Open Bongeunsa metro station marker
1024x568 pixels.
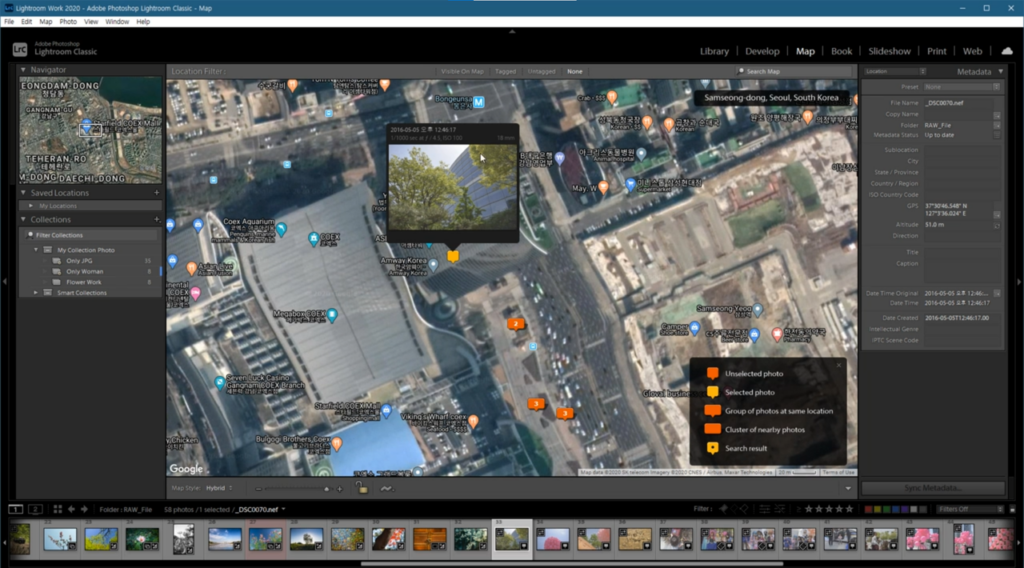[479, 102]
